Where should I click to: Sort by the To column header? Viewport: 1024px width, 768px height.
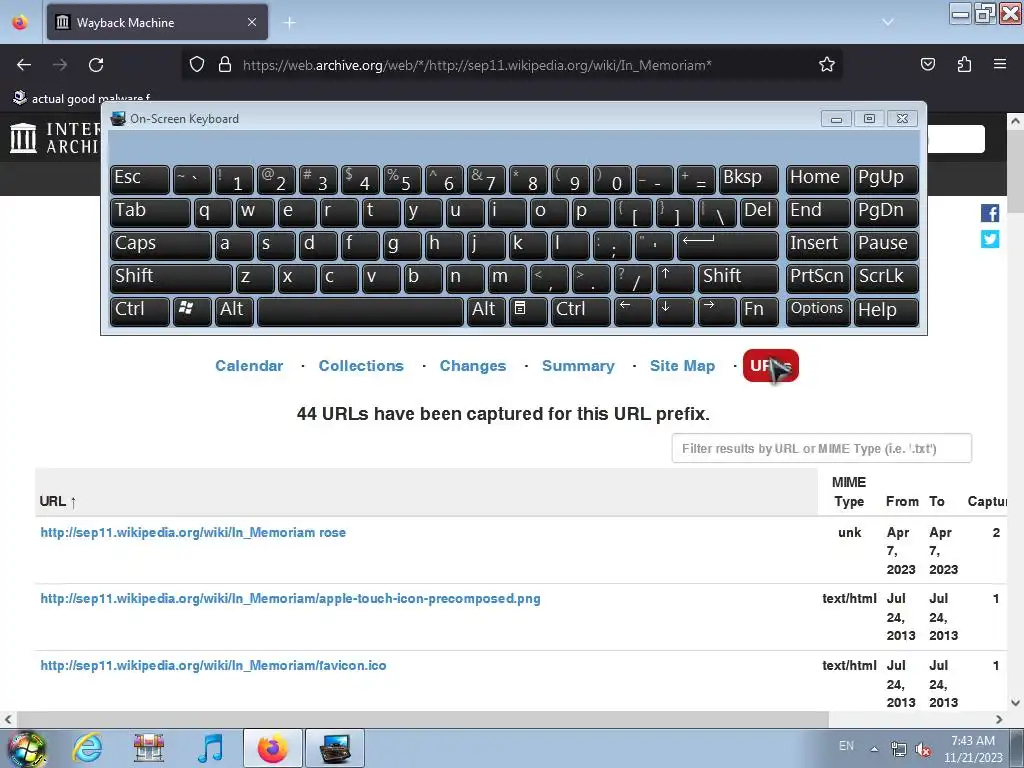[x=936, y=502]
